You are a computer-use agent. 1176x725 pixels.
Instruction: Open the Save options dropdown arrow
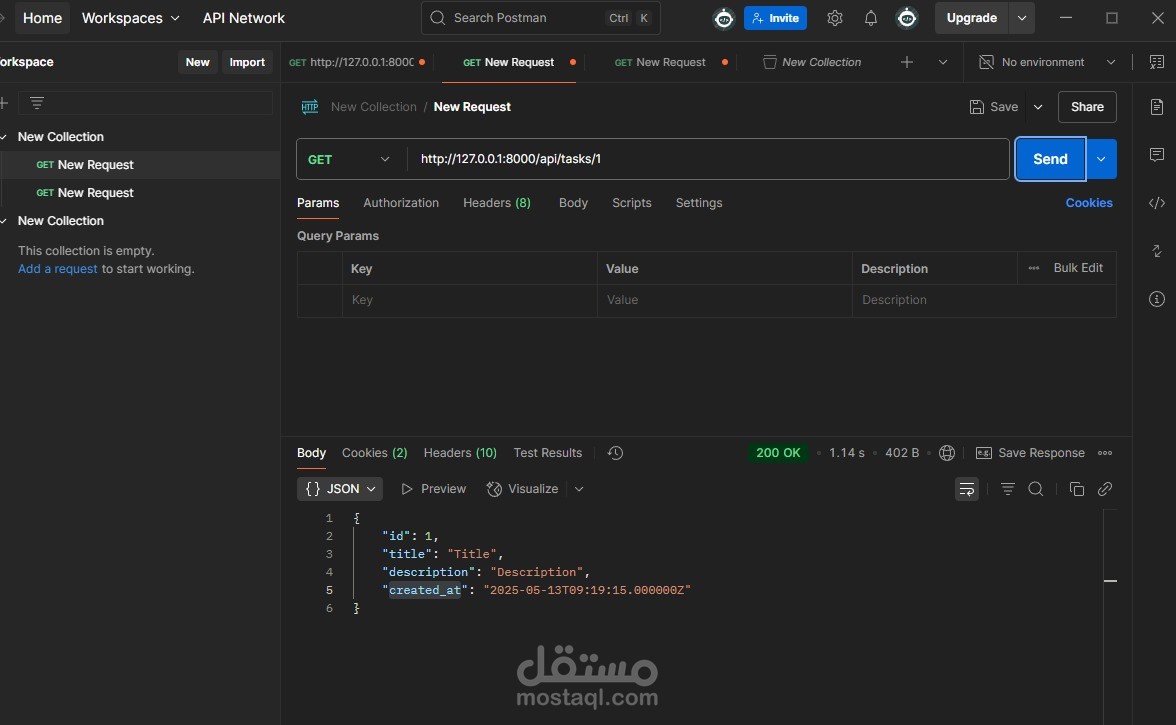tap(1038, 107)
